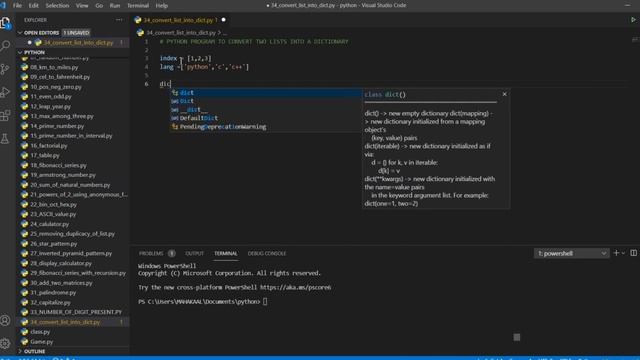Switch to the Output panel tab

tap(194, 253)
